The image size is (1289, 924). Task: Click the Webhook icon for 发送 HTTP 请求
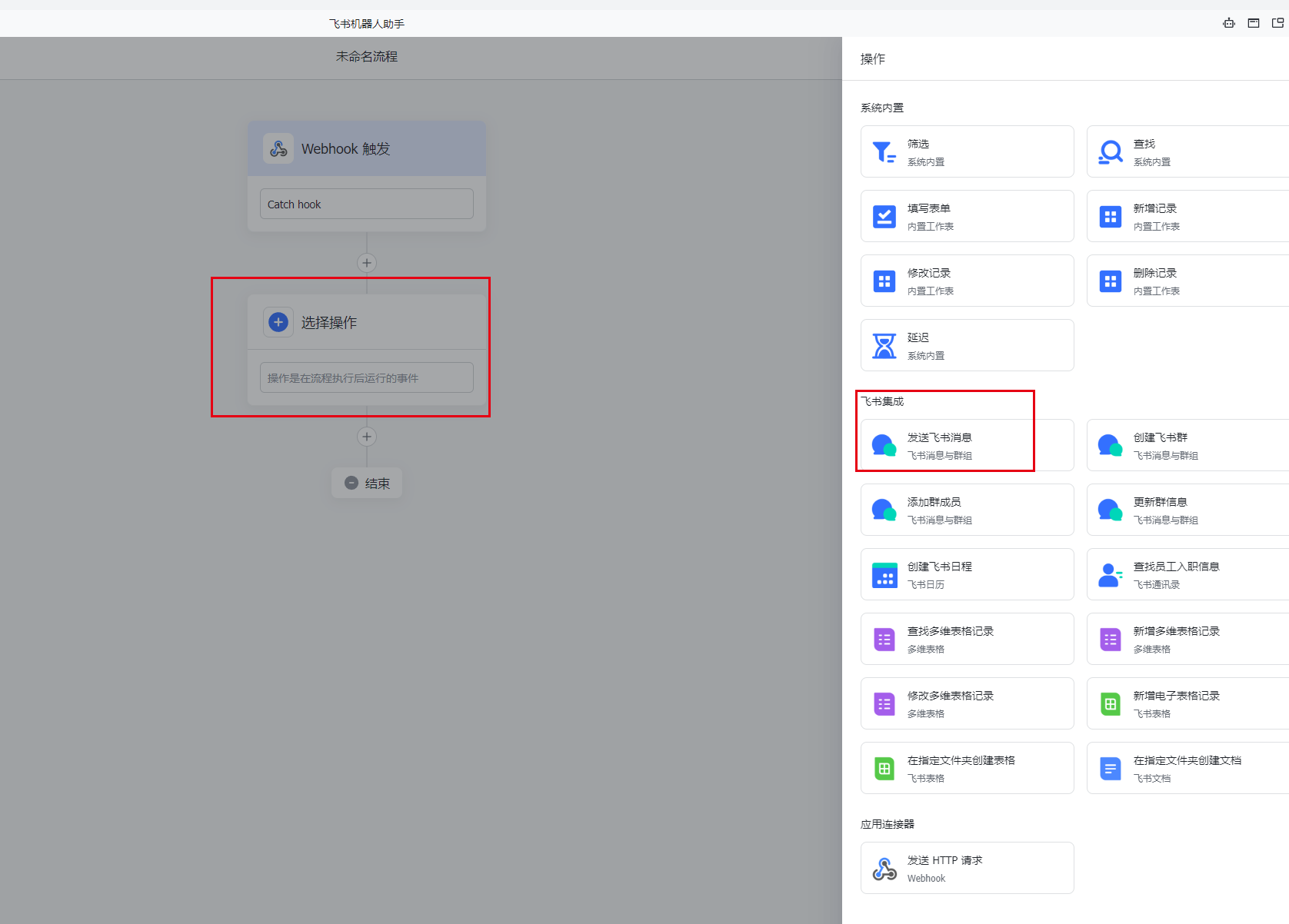click(884, 869)
